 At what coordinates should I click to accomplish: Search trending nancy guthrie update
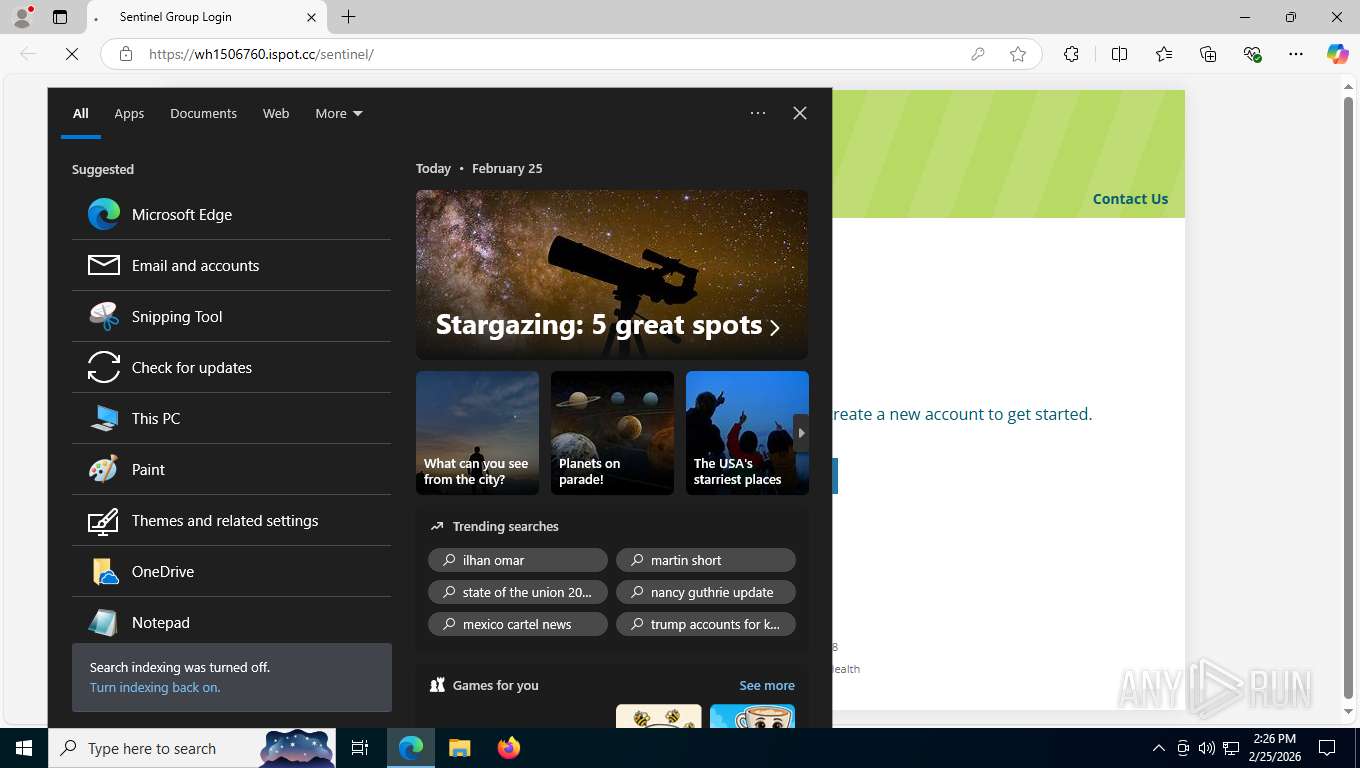(x=706, y=592)
